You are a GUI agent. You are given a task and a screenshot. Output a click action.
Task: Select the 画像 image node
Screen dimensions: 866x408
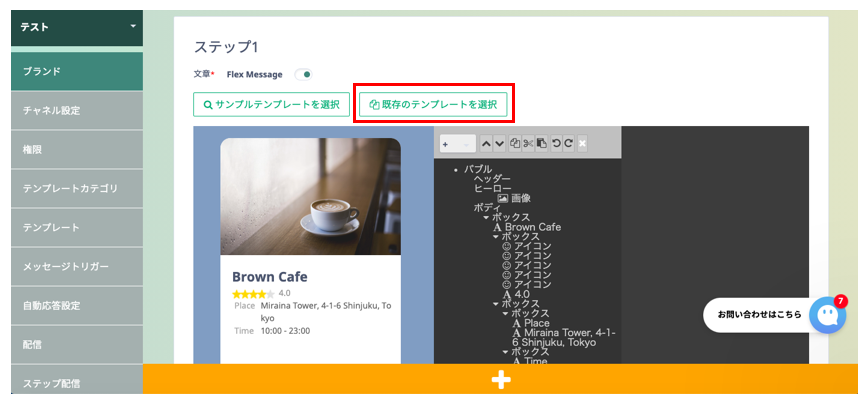pyautogui.click(x=515, y=198)
